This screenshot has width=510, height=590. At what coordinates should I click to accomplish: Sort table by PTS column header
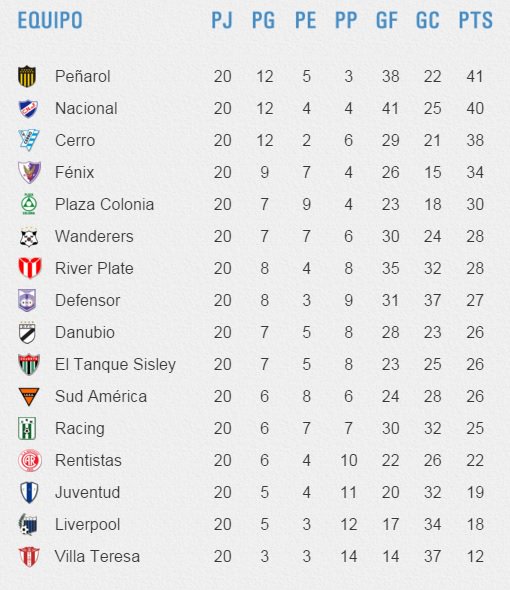475,20
